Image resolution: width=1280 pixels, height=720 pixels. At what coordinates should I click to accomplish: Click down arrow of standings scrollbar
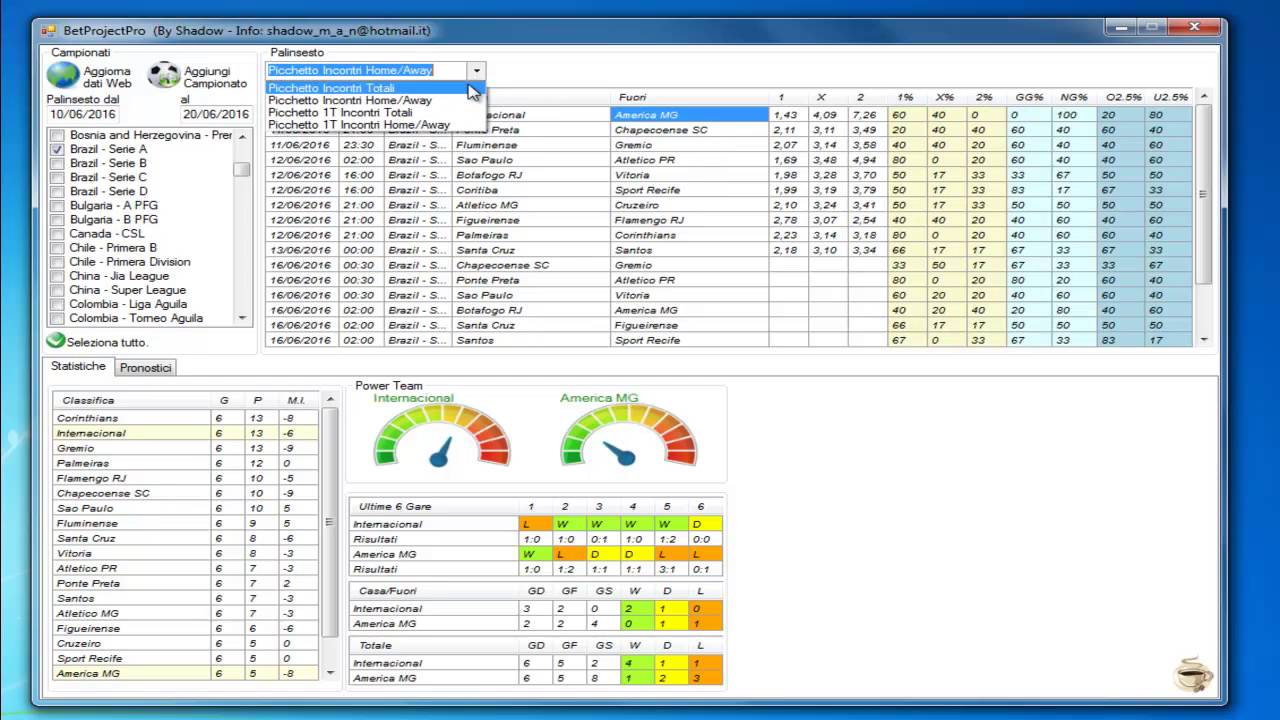(x=331, y=673)
